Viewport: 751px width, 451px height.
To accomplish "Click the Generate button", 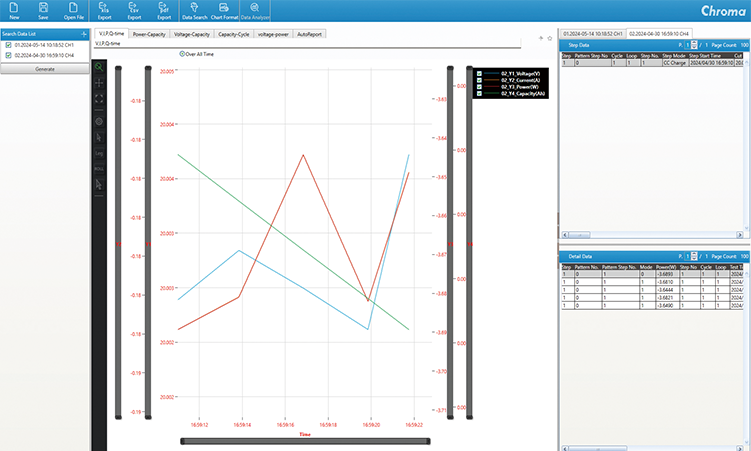I will click(x=44, y=69).
